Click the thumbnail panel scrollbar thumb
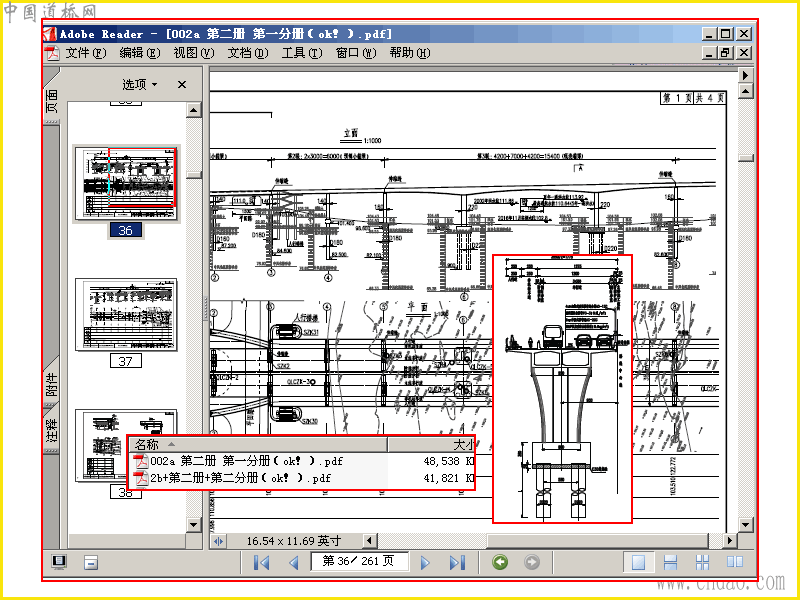 194,175
